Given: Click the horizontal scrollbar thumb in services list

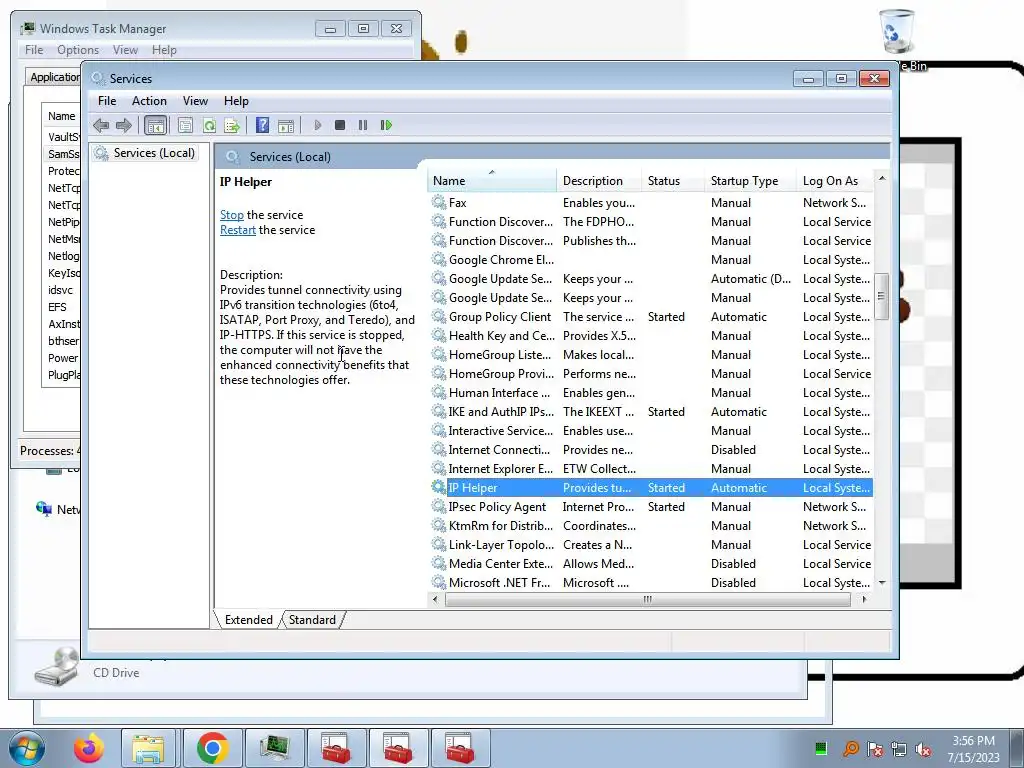Looking at the screenshot, I should [x=647, y=599].
